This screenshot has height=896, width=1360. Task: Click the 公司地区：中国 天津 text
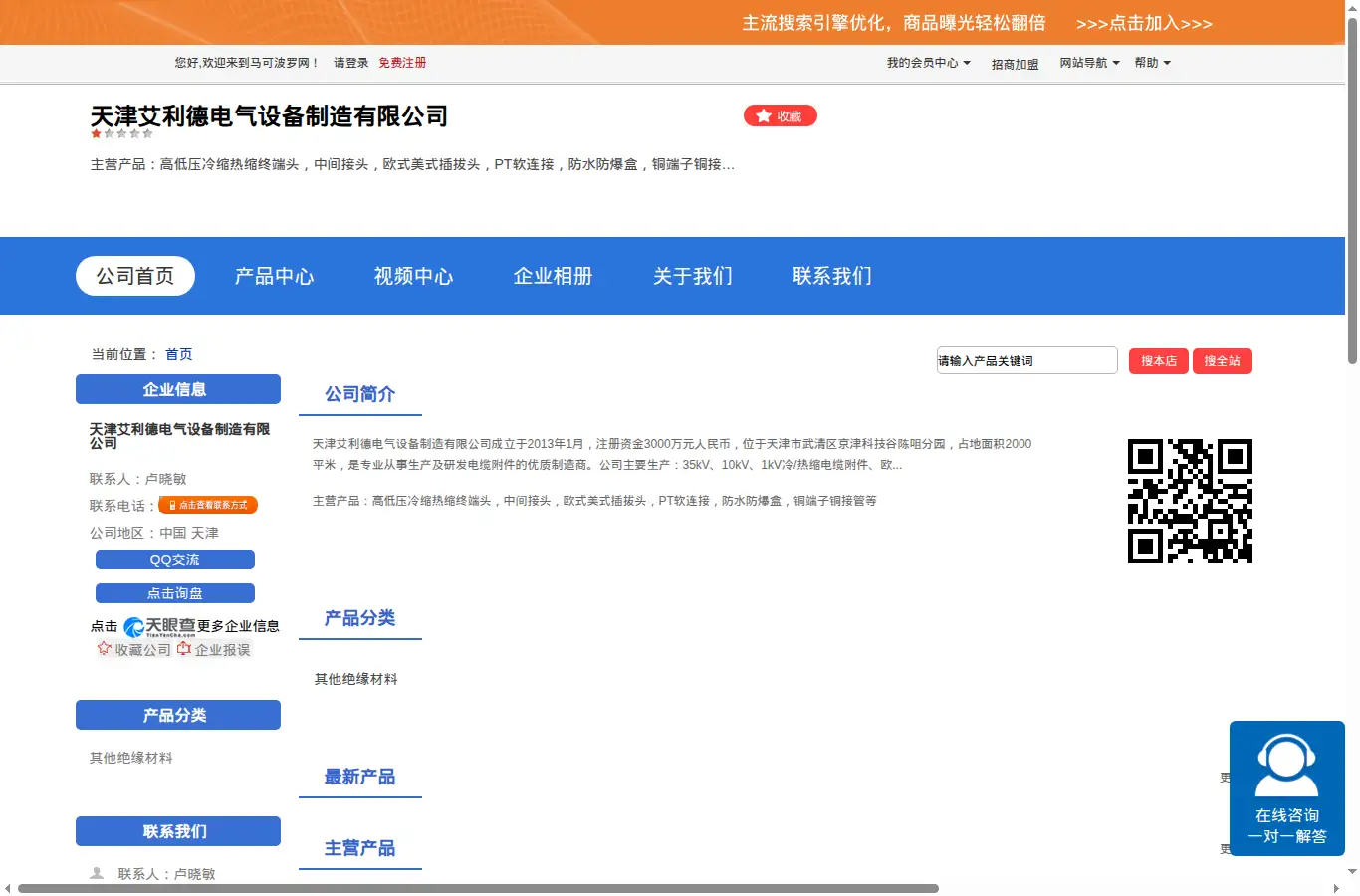[x=154, y=533]
